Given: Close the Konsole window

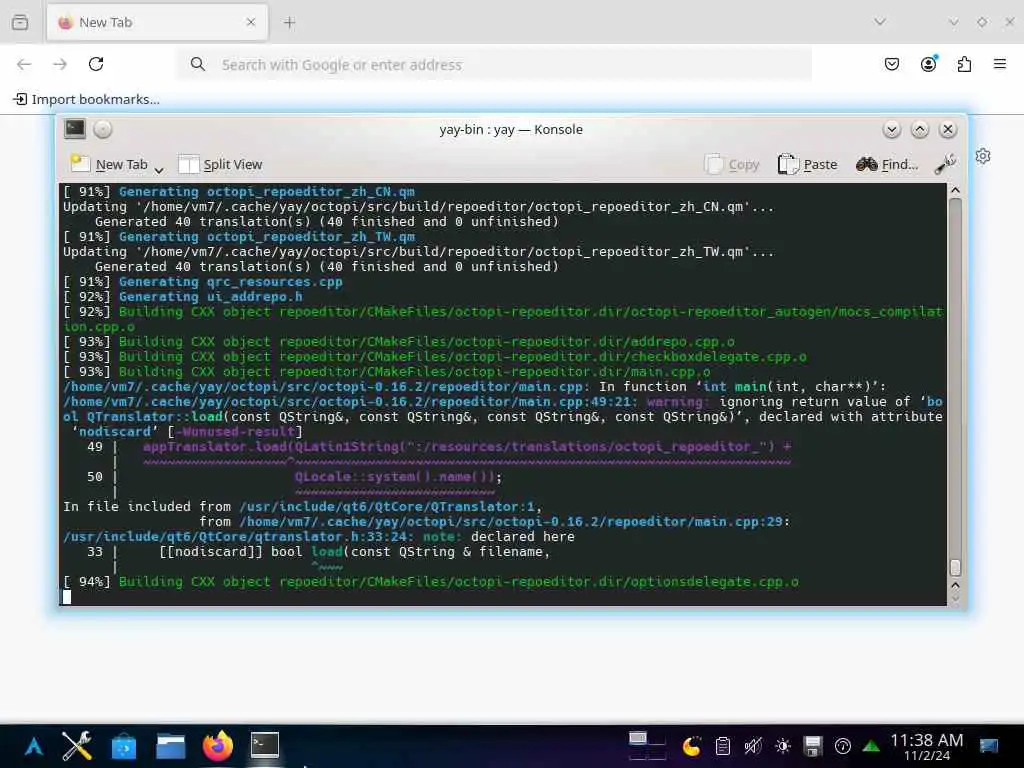Looking at the screenshot, I should pos(948,129).
